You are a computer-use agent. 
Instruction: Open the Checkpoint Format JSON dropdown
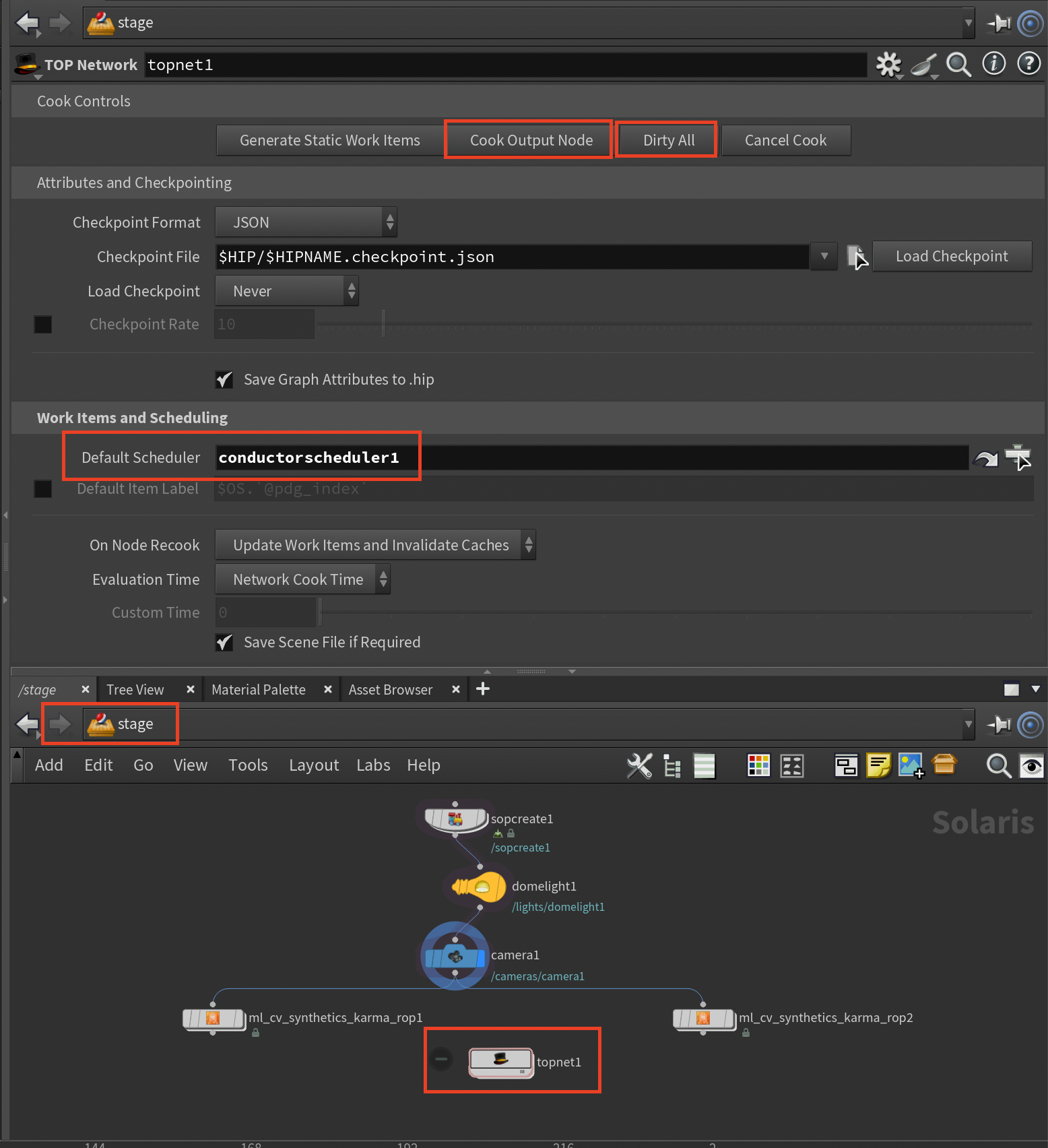tap(306, 222)
